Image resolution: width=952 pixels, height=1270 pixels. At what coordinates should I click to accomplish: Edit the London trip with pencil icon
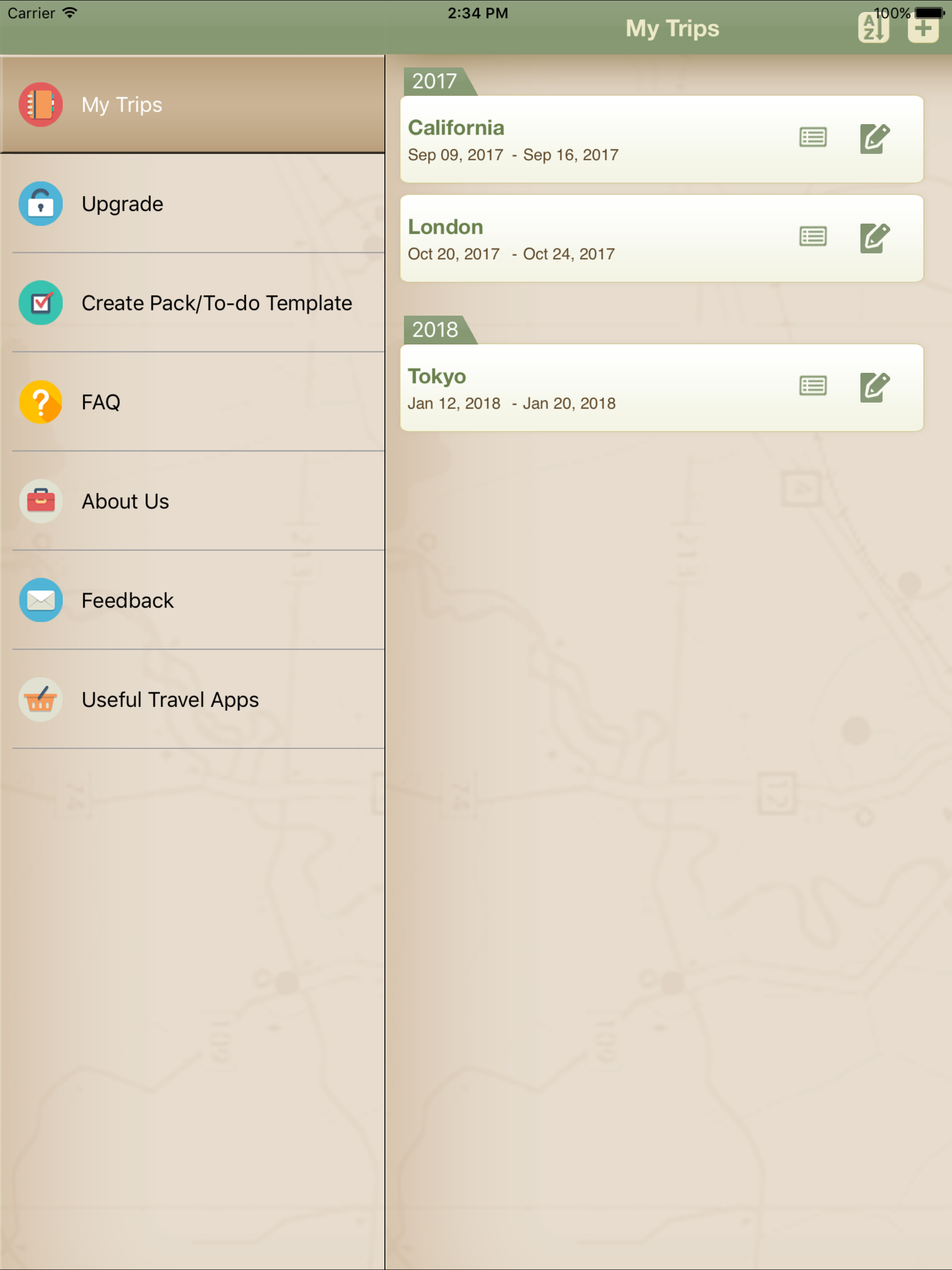point(874,238)
